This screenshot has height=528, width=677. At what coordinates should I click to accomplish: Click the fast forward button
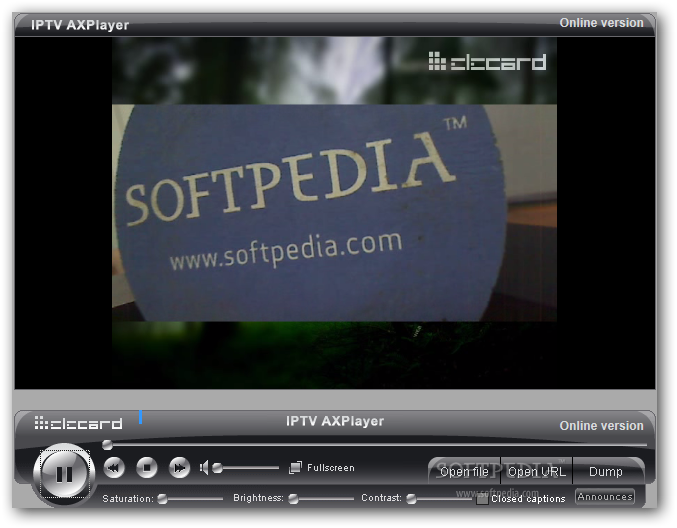[179, 468]
